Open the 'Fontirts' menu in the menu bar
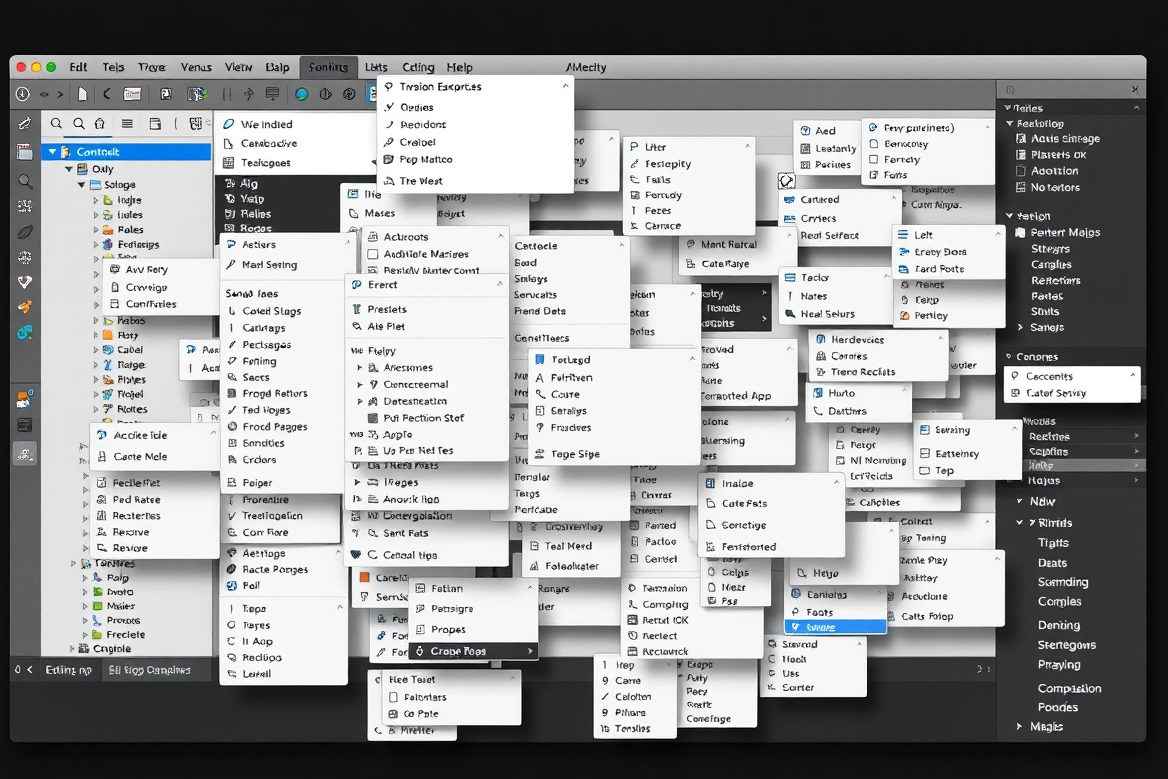The width and height of the screenshot is (1168, 779). pyautogui.click(x=328, y=67)
